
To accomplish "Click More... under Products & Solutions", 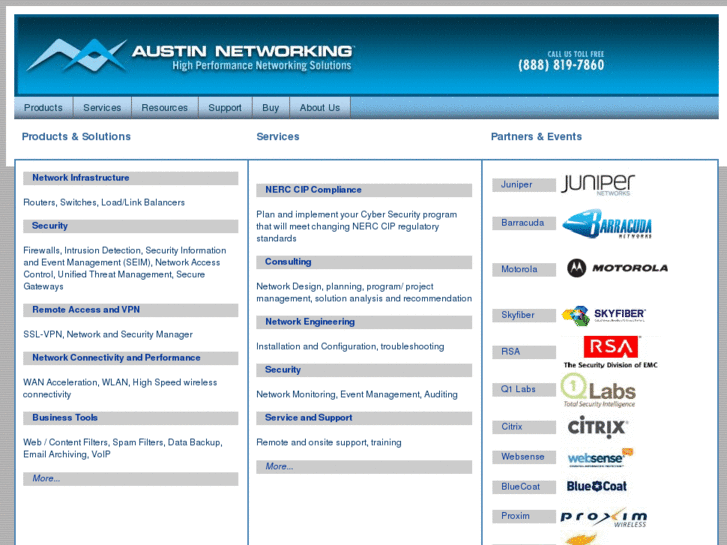I will coord(131,479).
